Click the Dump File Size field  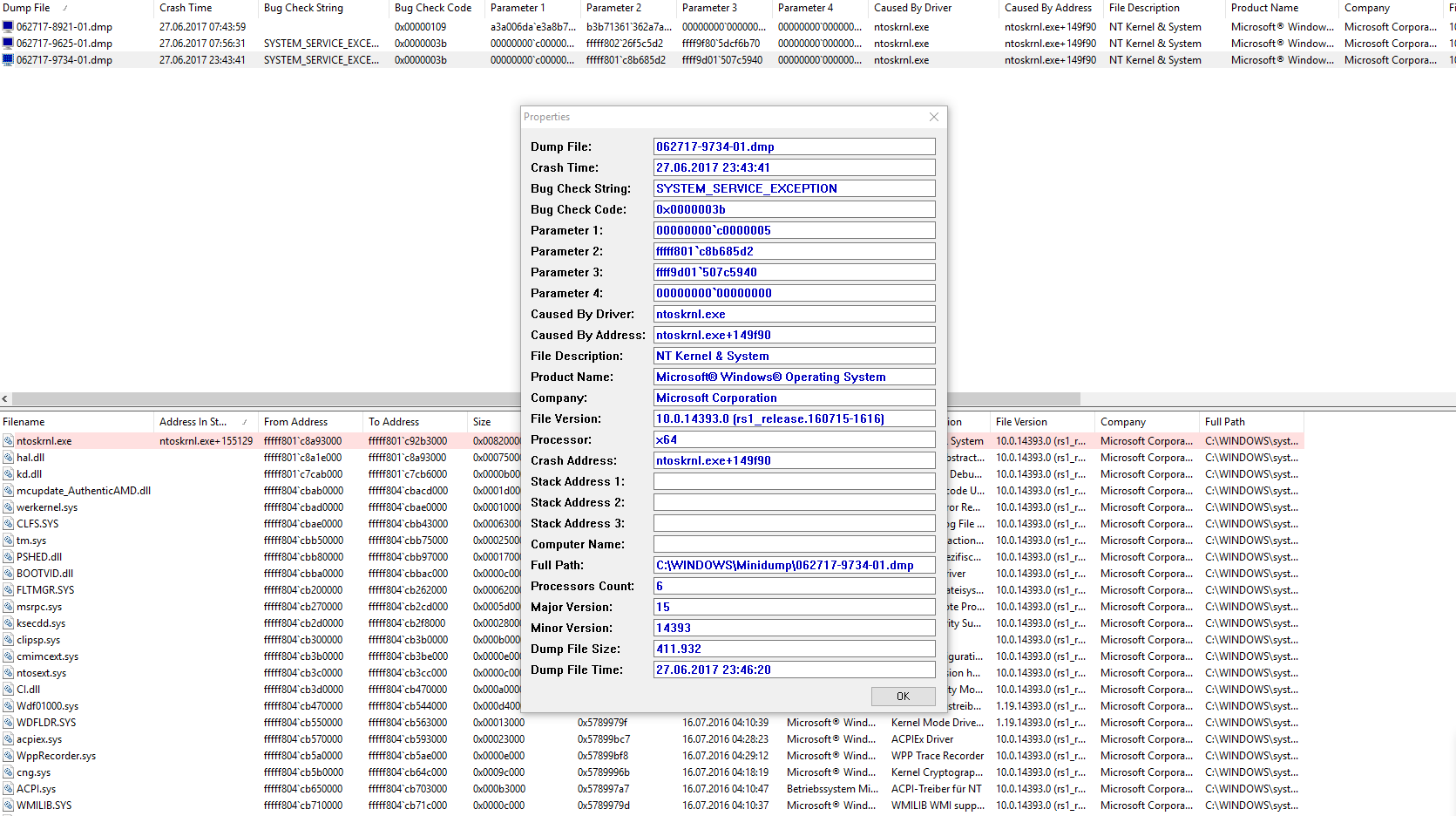(795, 649)
